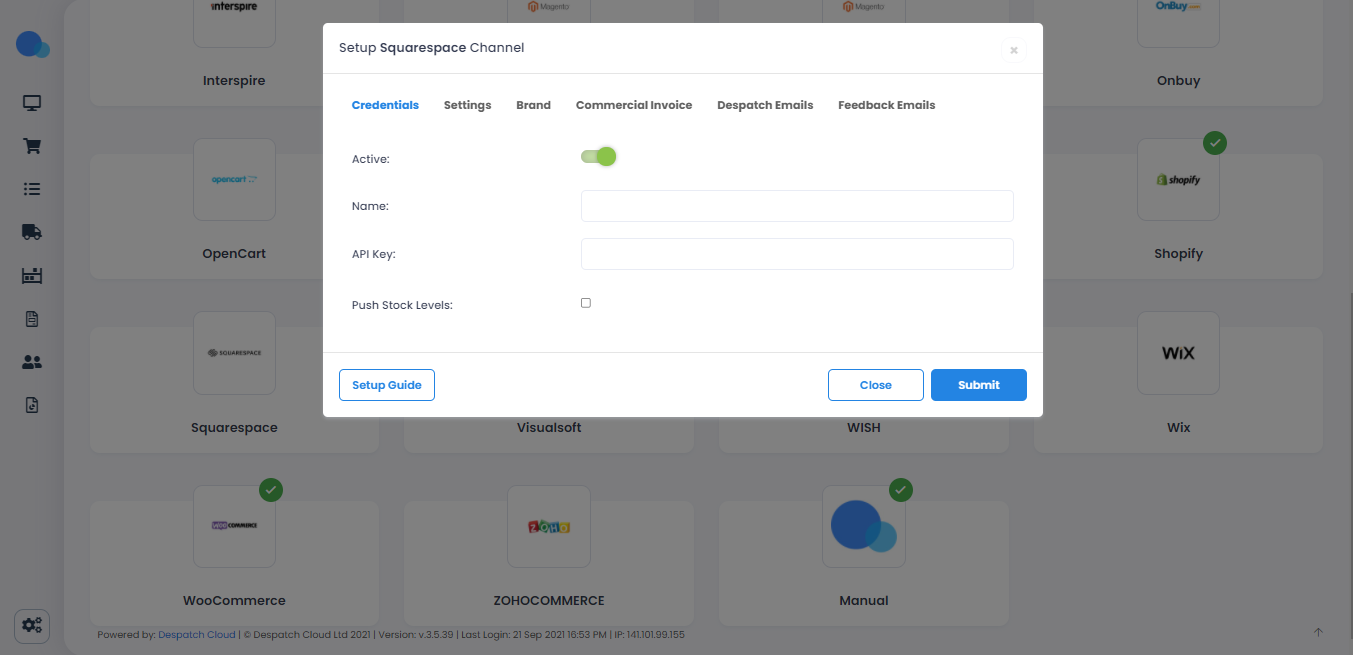
Task: Toggle the Active switch off
Action: [598, 157]
